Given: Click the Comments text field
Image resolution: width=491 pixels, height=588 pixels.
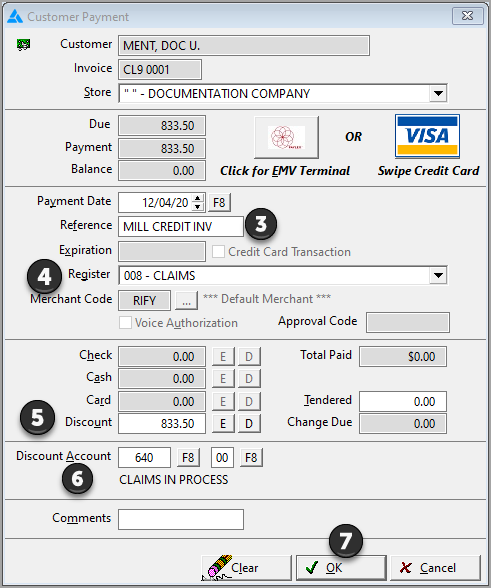Looking at the screenshot, I should pyautogui.click(x=181, y=519).
